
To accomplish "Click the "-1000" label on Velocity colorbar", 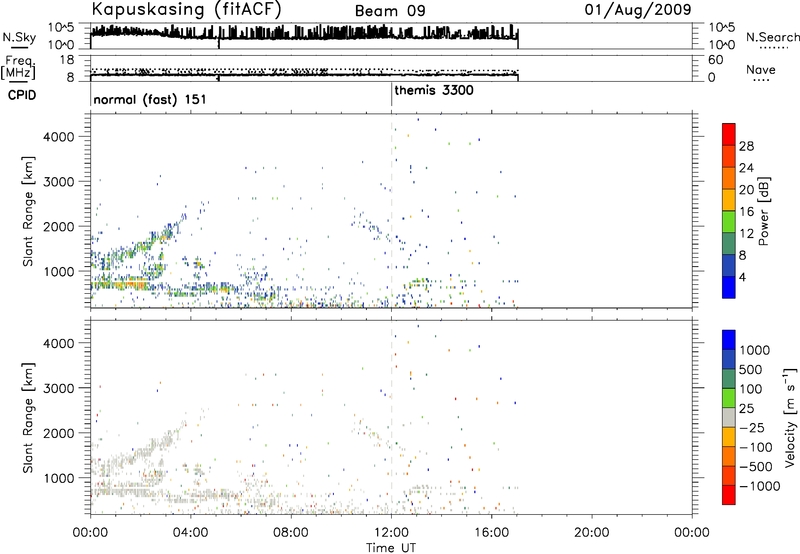I will coord(760,486).
